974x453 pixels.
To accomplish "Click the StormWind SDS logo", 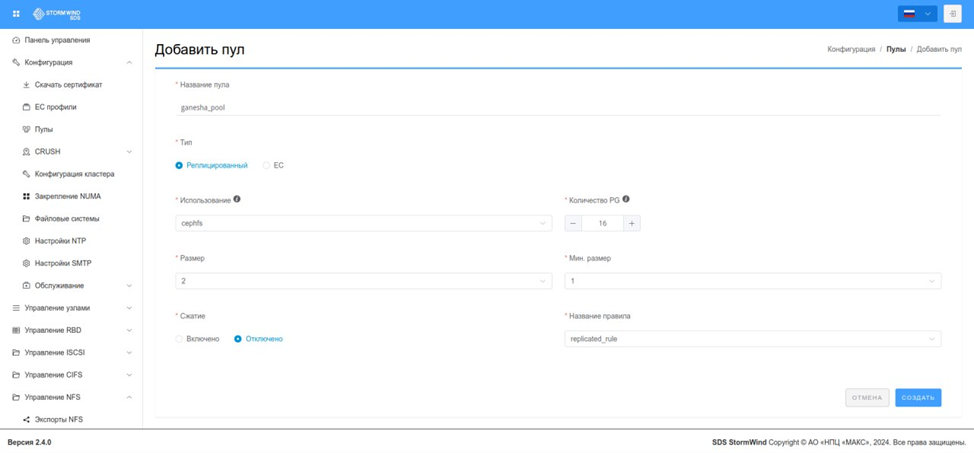I will click(x=57, y=14).
